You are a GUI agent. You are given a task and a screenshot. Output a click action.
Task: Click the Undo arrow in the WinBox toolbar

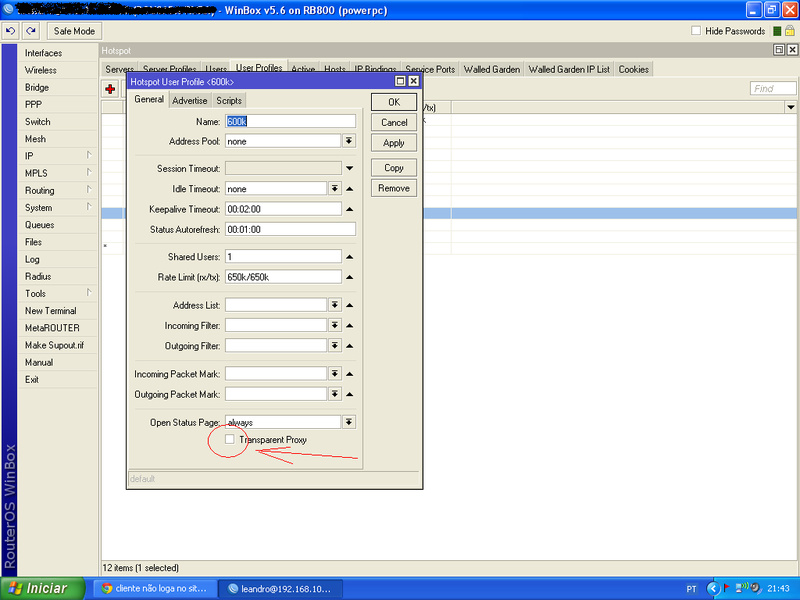pos(10,31)
